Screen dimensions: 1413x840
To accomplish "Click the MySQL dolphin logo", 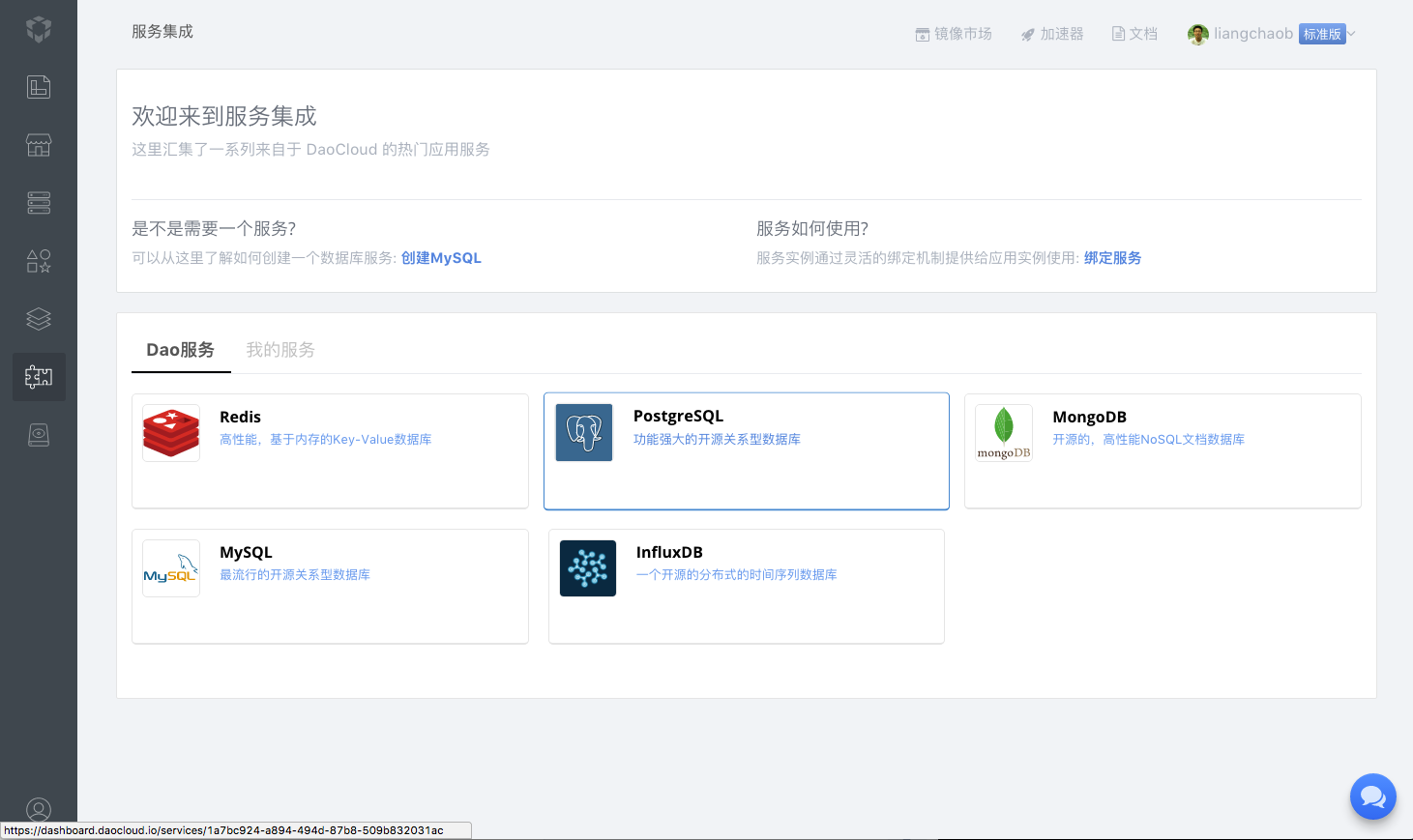I will tap(171, 568).
